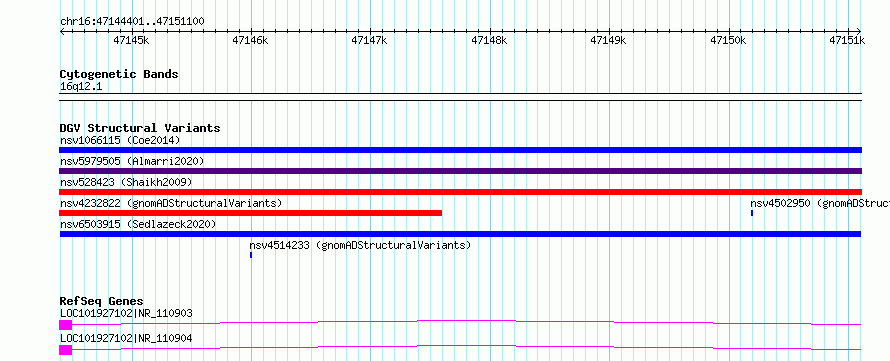This screenshot has height=361, width=890.
Task: Open nsv4514233 (gnomADStructuralVariants) label
Action: tap(360, 245)
